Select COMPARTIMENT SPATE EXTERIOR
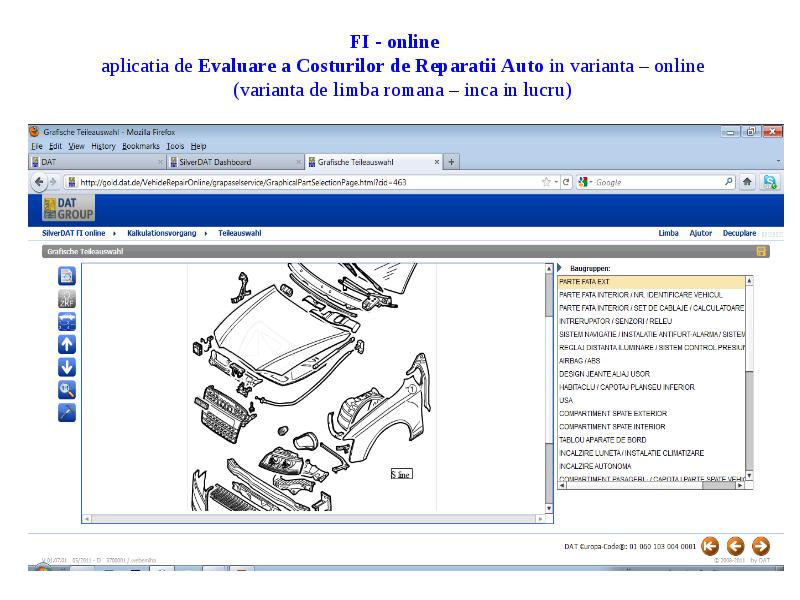This screenshot has height=600, width=800. point(652,414)
